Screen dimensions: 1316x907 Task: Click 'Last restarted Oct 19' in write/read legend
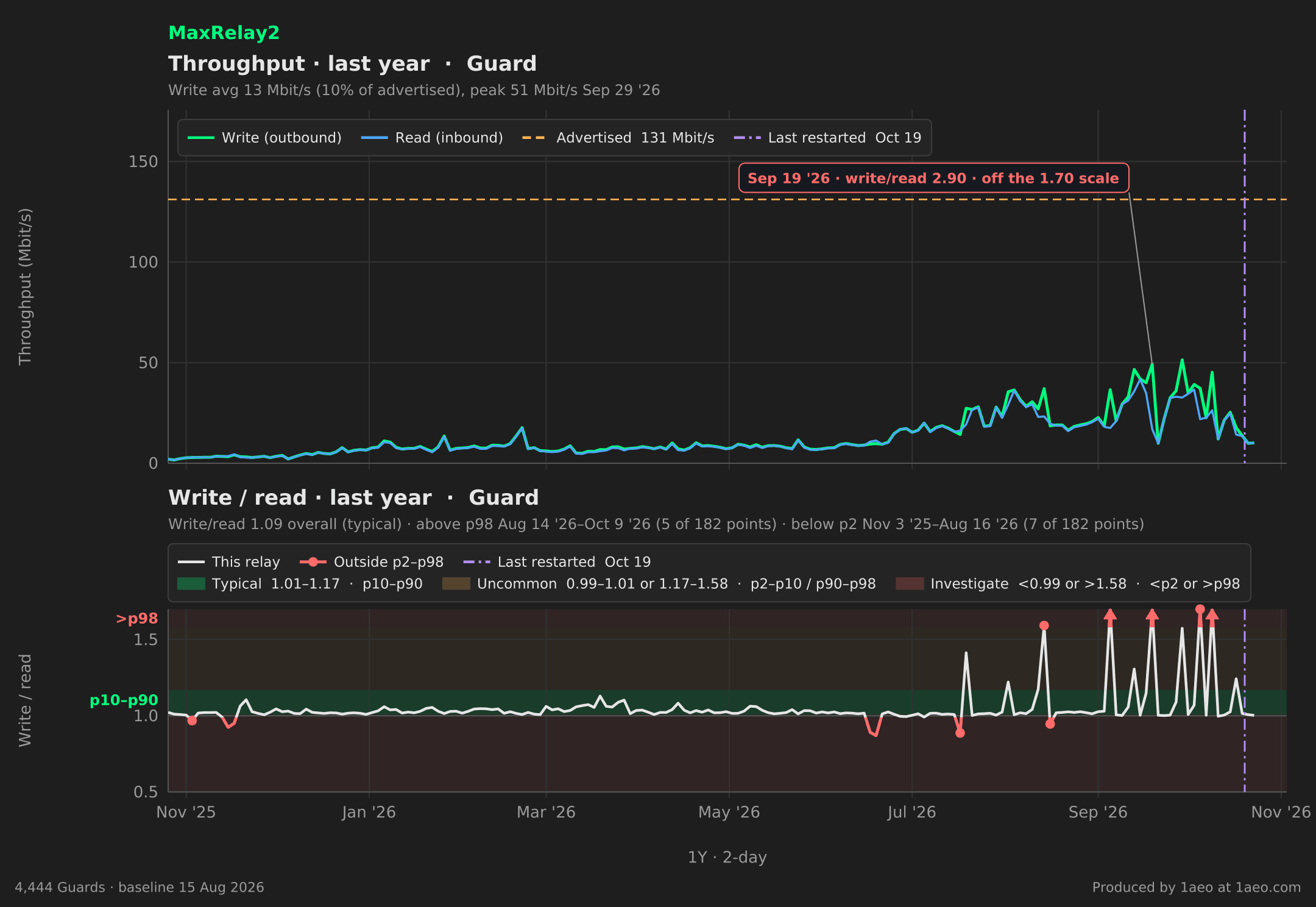pyautogui.click(x=557, y=562)
